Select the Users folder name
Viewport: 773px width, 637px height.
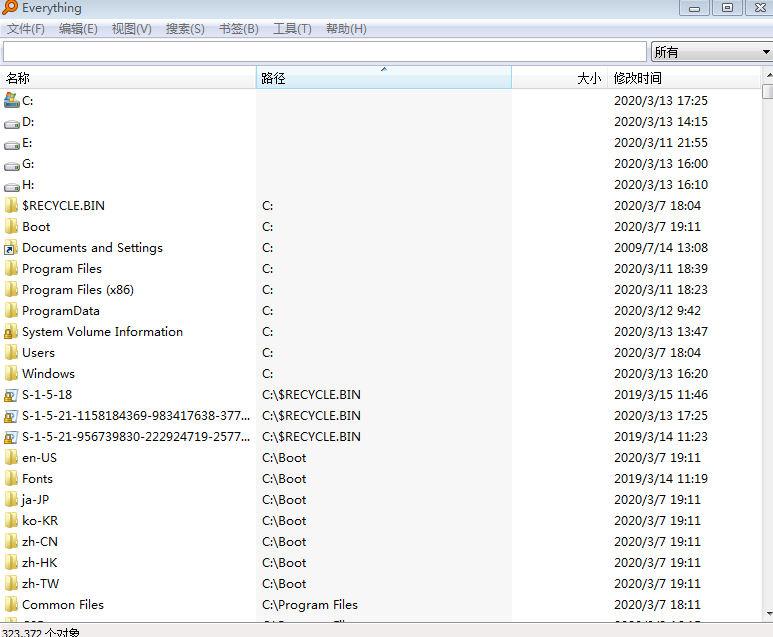point(38,353)
